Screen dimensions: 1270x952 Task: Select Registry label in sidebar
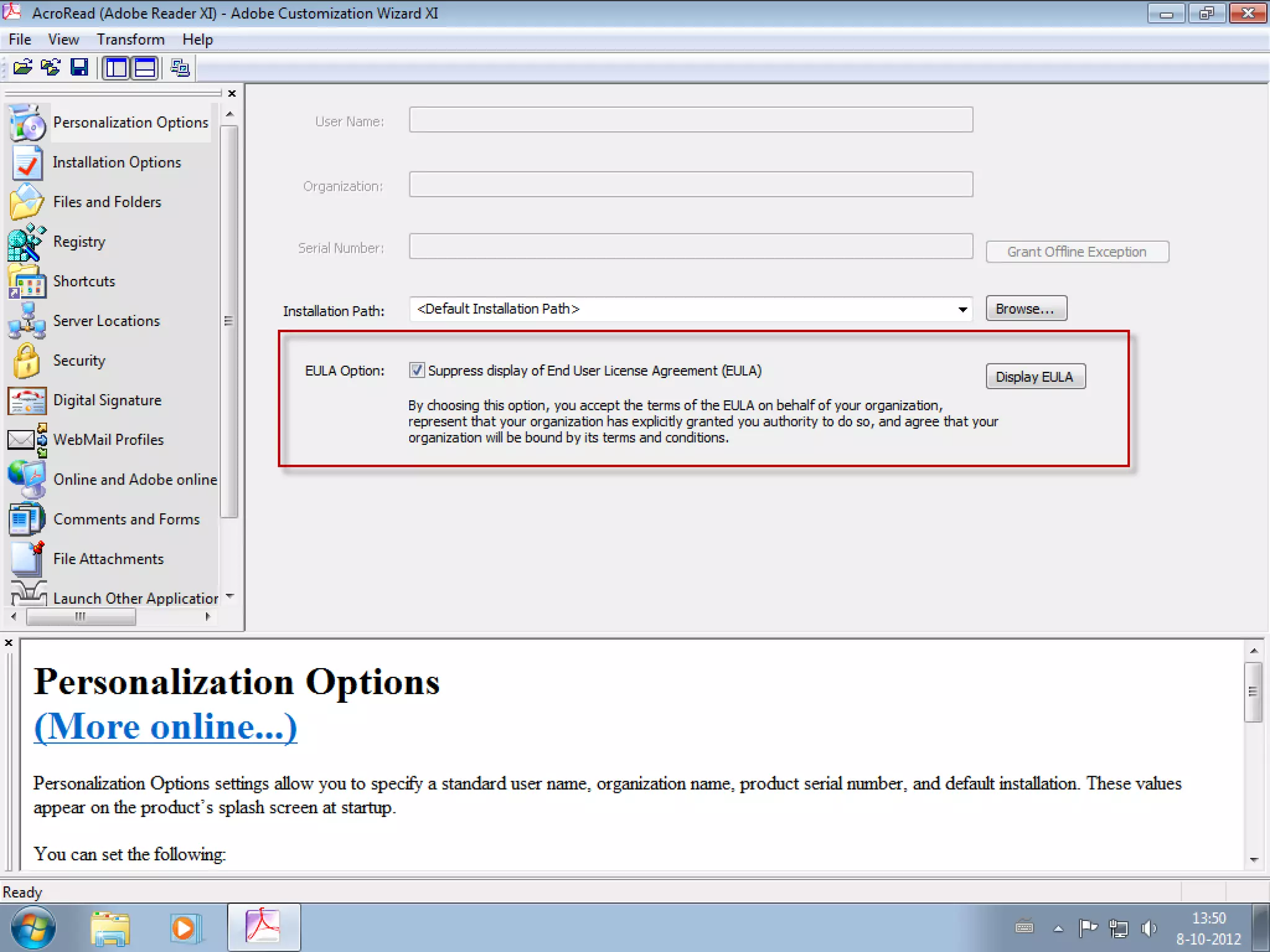79,242
